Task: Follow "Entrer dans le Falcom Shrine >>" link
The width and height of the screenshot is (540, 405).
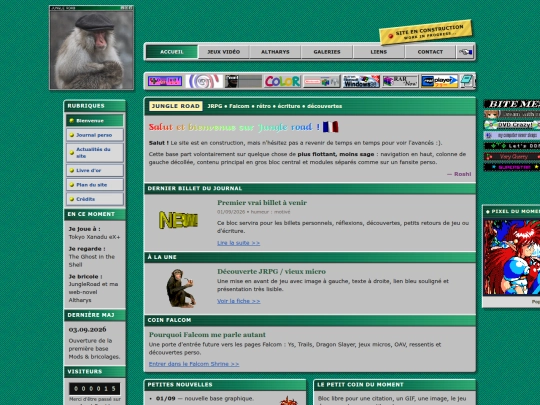Action: [194, 364]
